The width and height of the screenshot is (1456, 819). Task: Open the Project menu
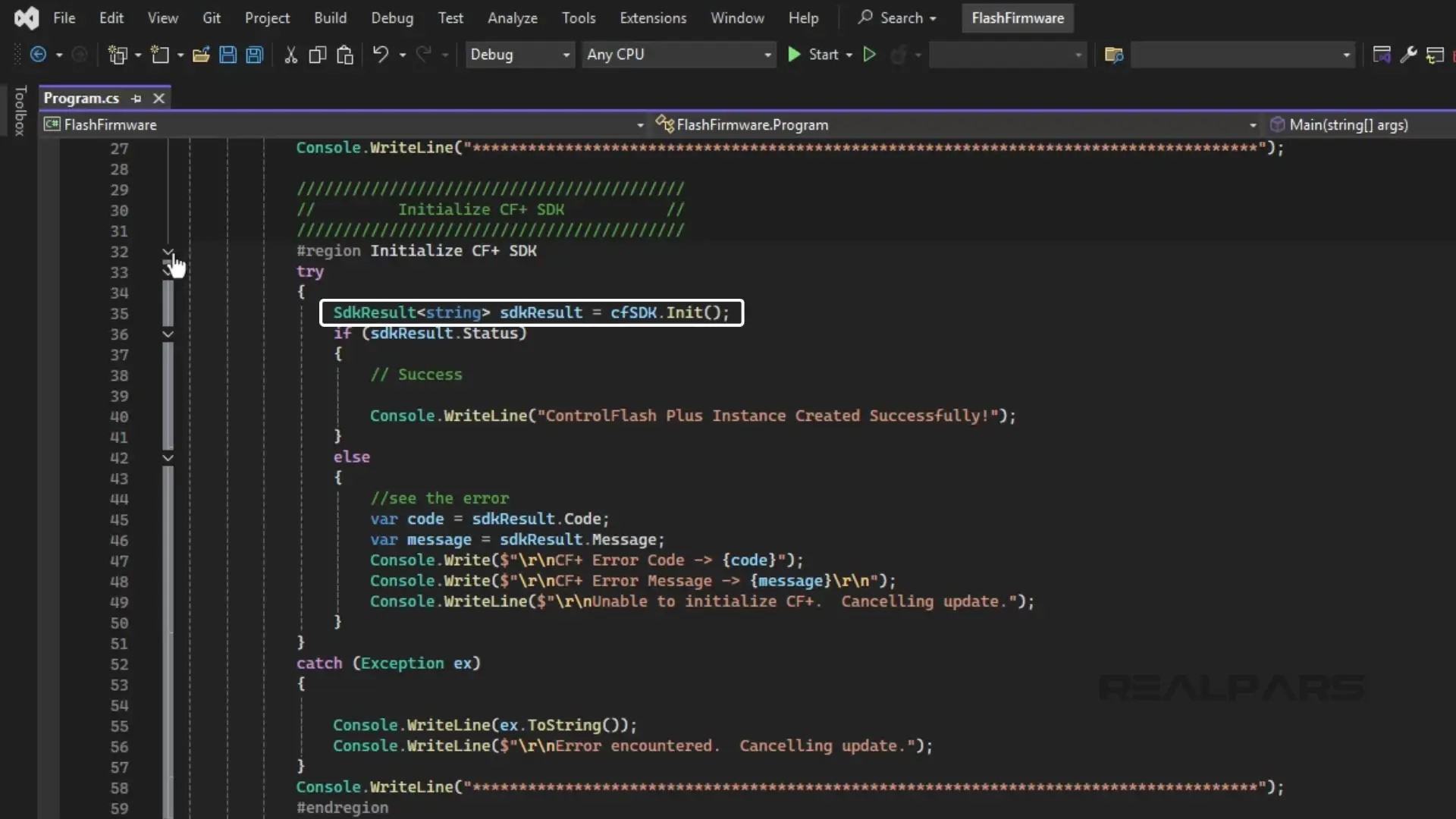(267, 17)
